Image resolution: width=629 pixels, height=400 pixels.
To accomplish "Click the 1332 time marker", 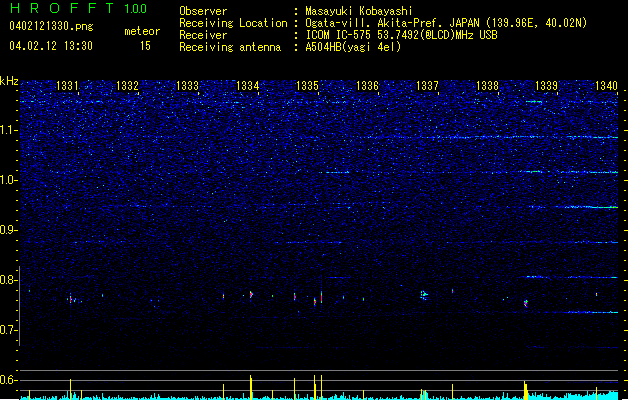I will (x=127, y=86).
